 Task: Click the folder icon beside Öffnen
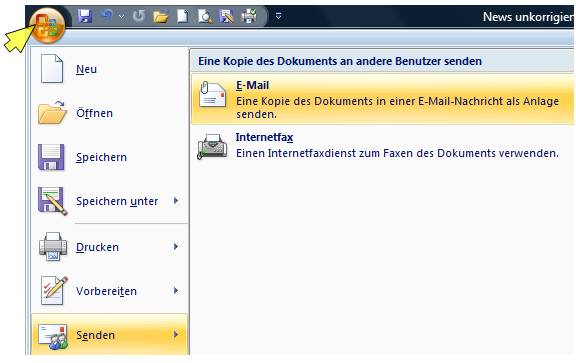click(x=53, y=112)
